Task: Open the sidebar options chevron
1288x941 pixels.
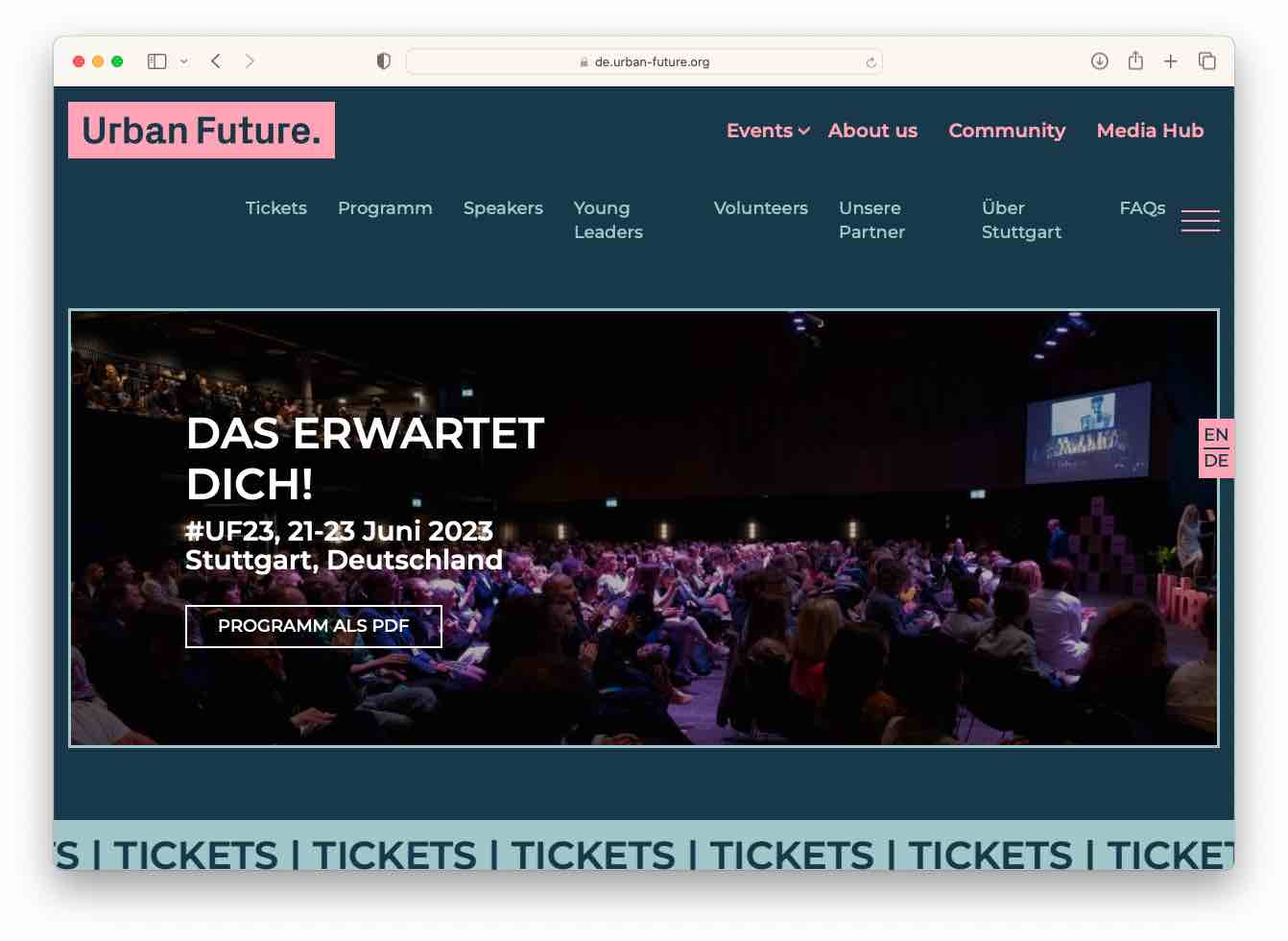Action: click(184, 61)
